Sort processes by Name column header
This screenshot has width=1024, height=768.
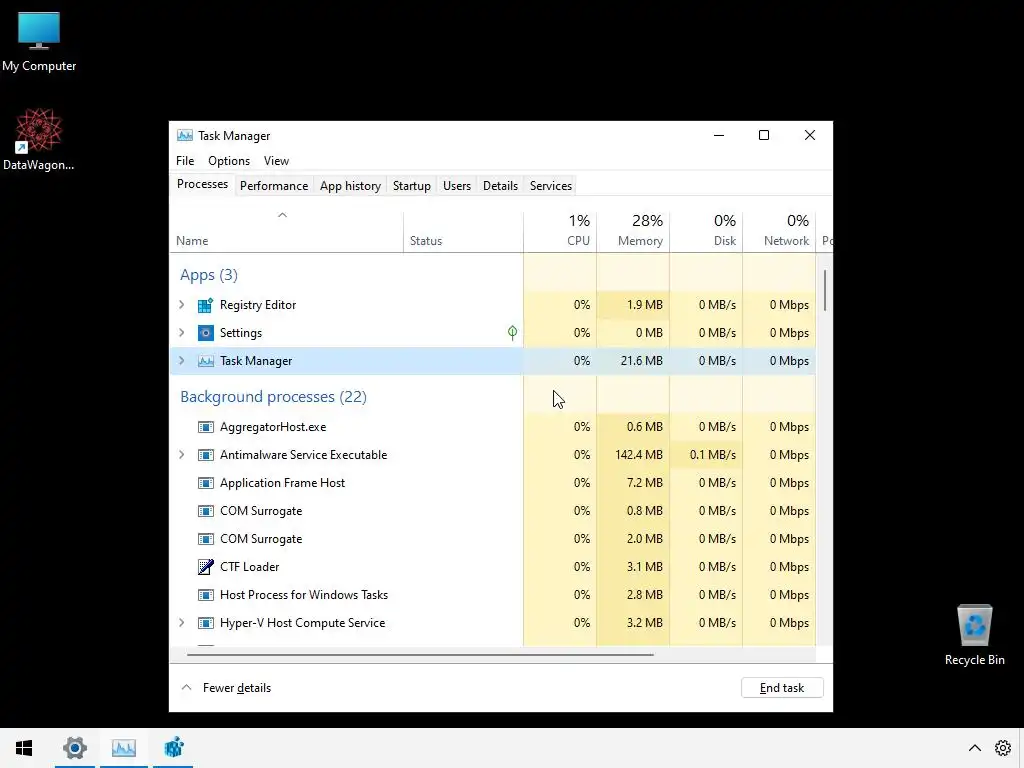(287, 232)
